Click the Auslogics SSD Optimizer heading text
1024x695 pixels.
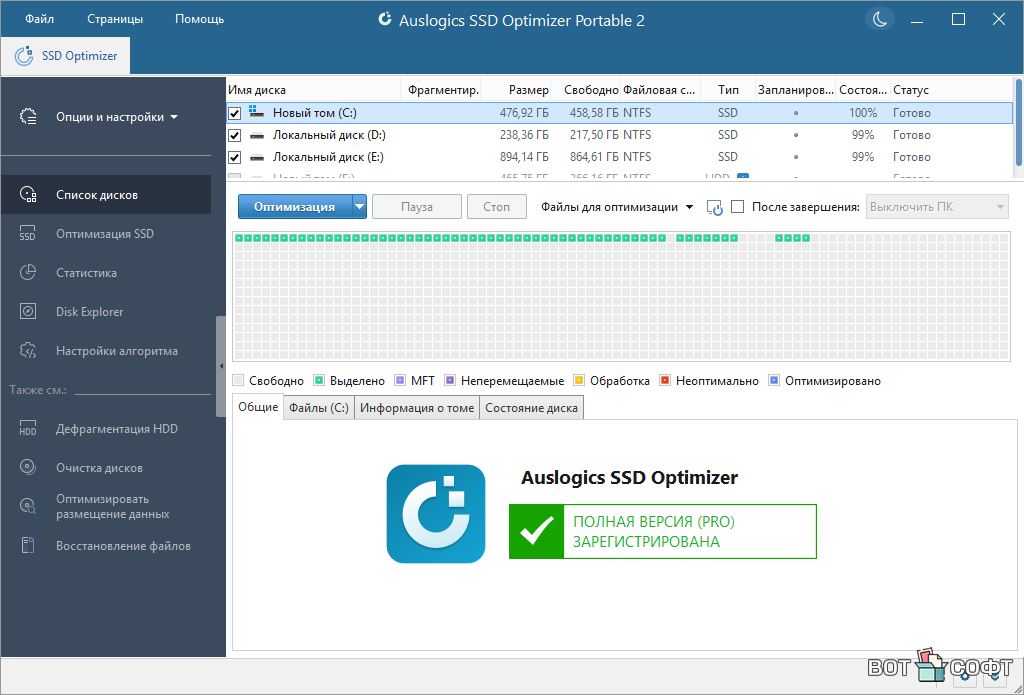630,478
